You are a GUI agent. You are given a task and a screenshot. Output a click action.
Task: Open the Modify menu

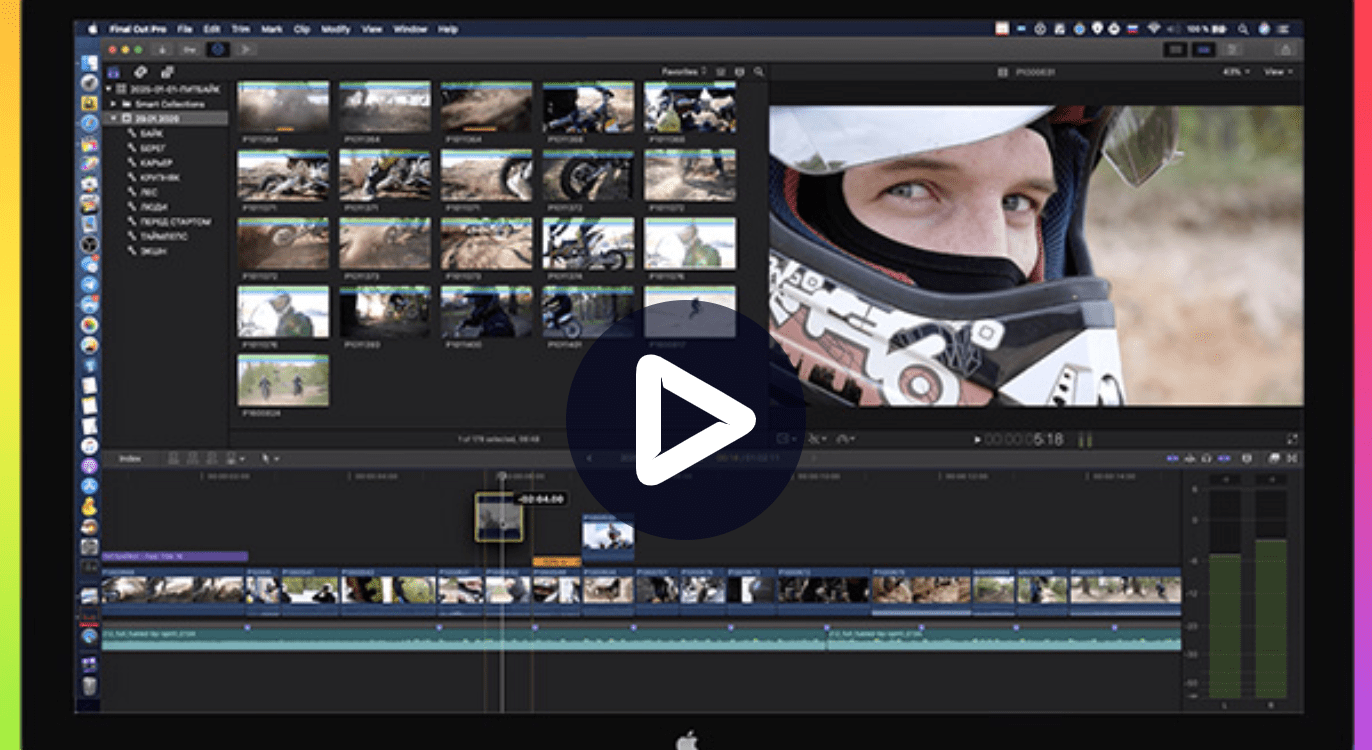pyautogui.click(x=336, y=29)
